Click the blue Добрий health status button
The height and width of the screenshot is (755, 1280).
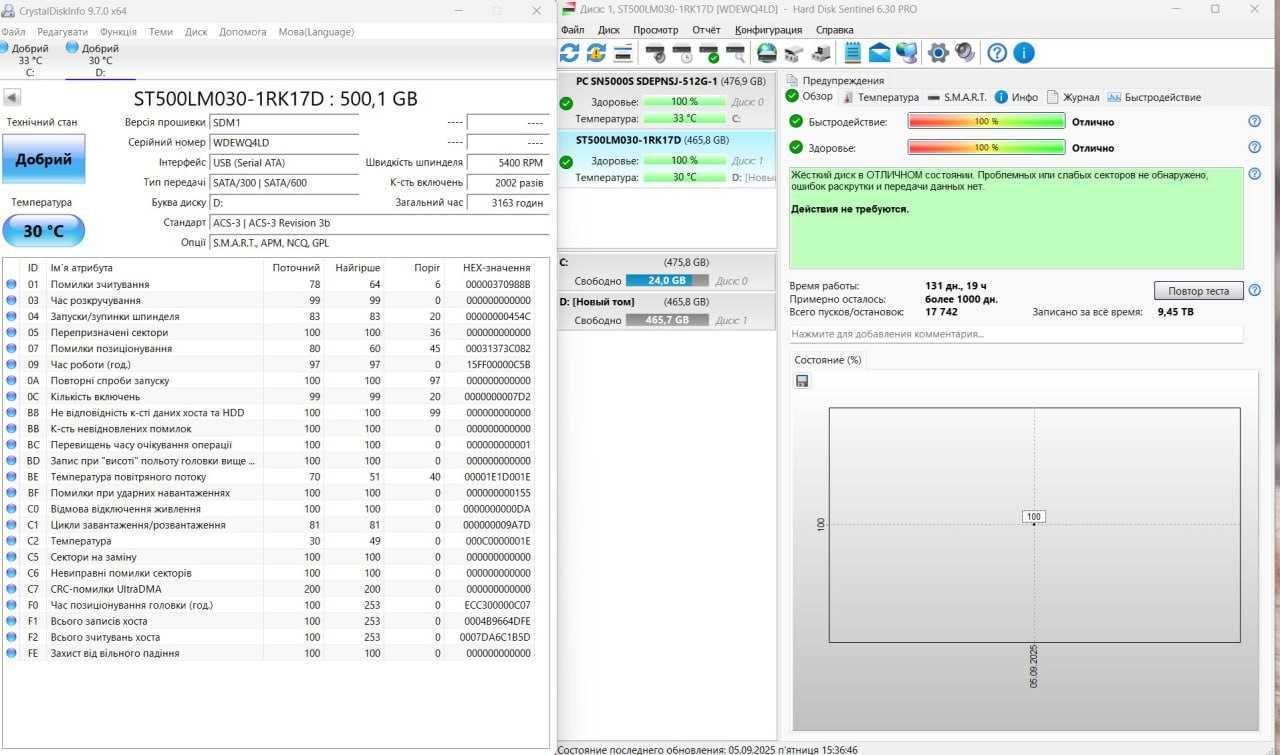tap(44, 159)
